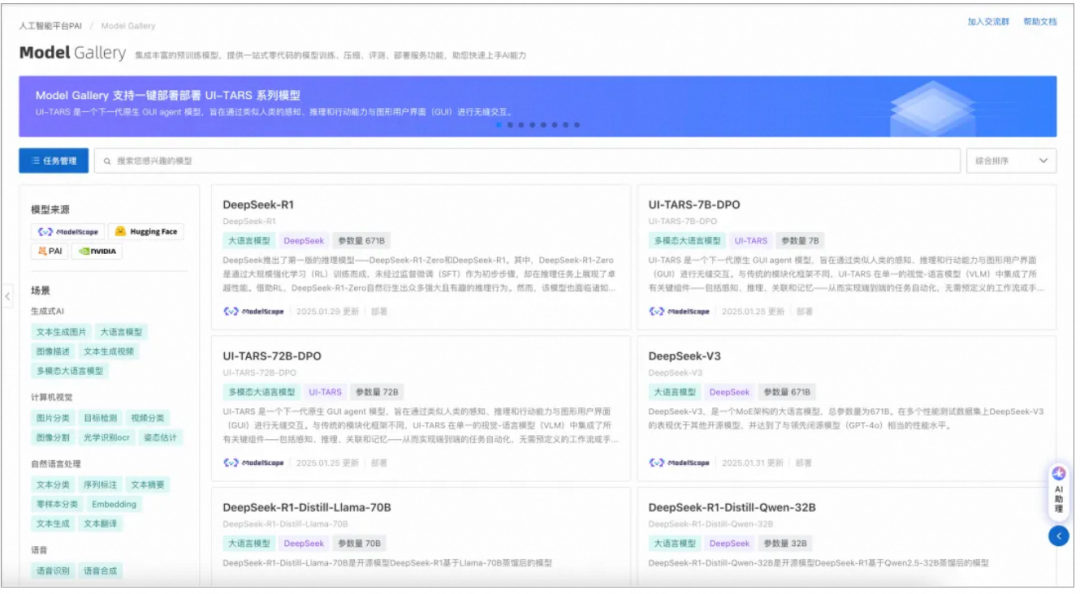Viewport: 1080px width, 594px height.
Task: Toggle the 光学识别ocr filter tag
Action: [x=105, y=437]
